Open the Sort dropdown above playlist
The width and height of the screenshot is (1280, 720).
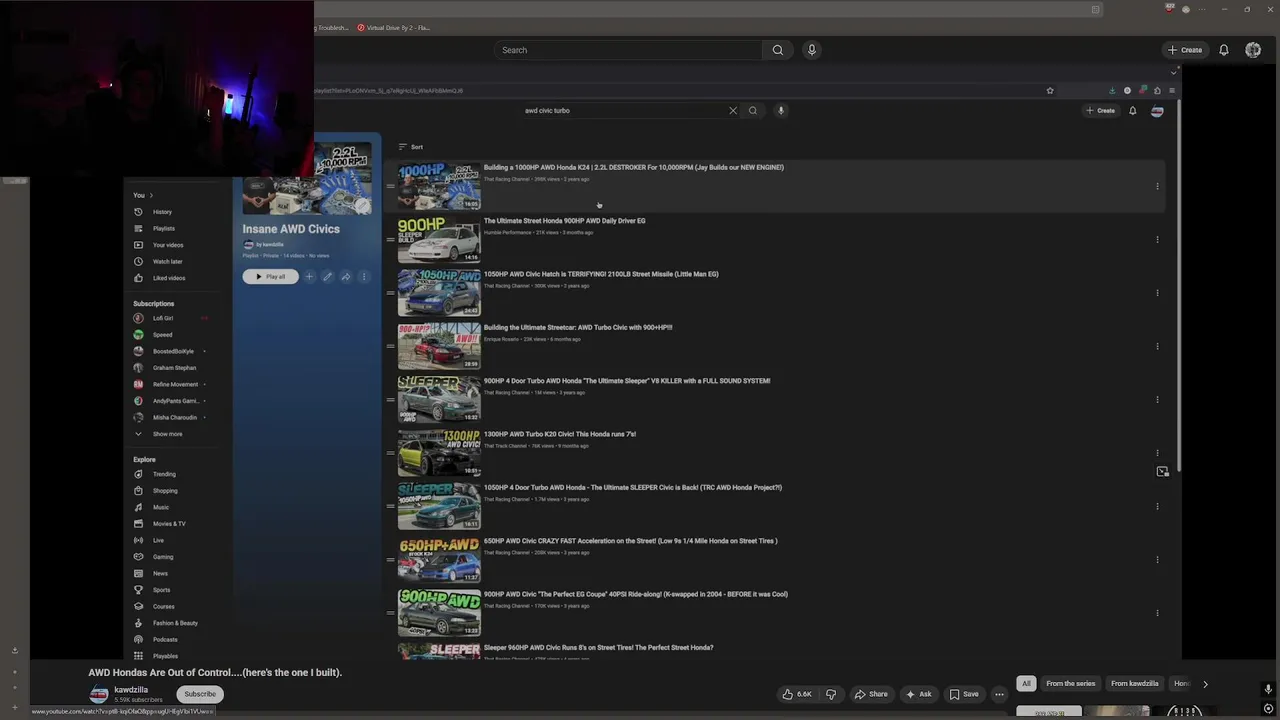point(411,147)
